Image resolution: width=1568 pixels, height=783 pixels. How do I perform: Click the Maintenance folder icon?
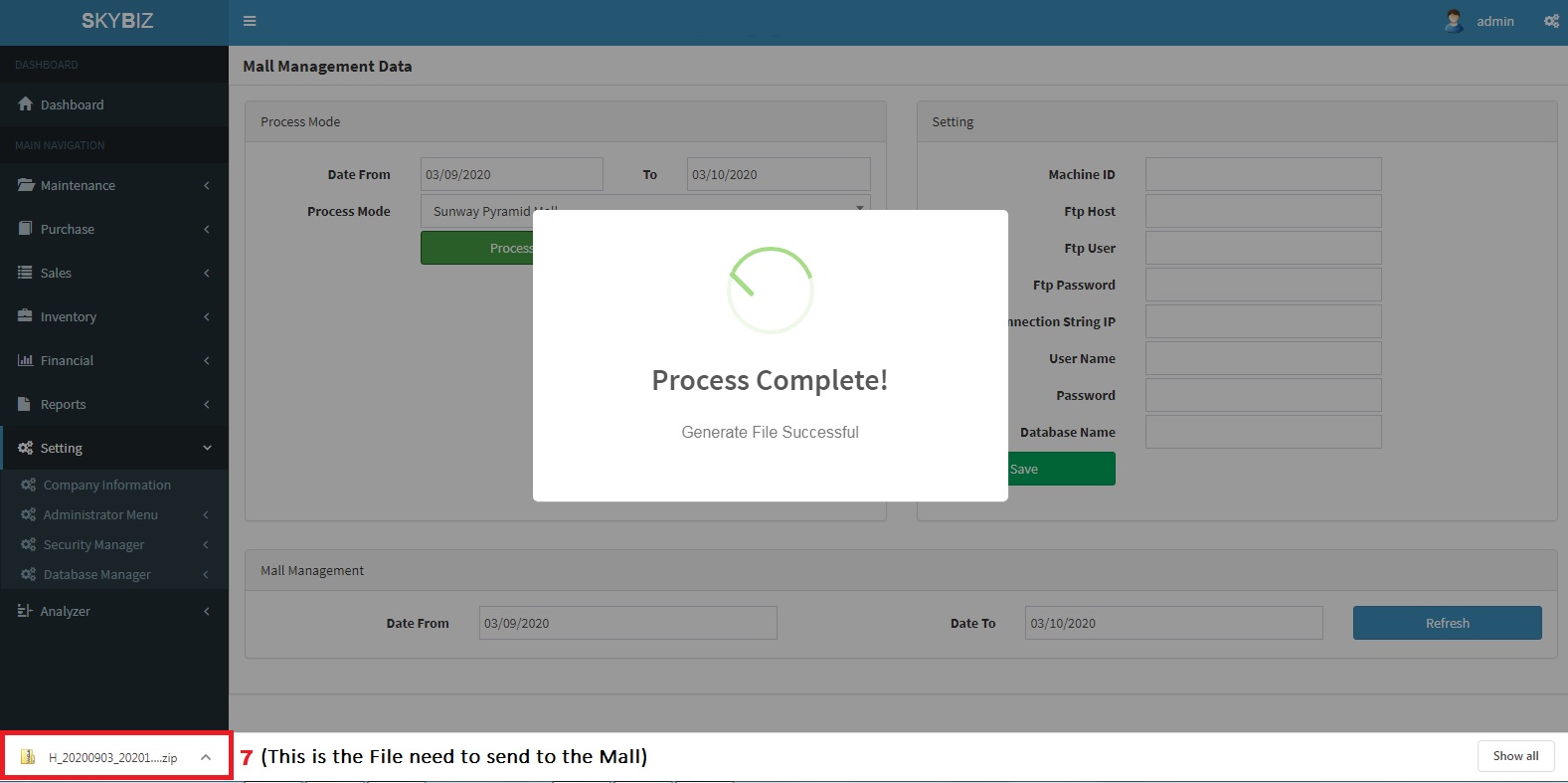[26, 185]
